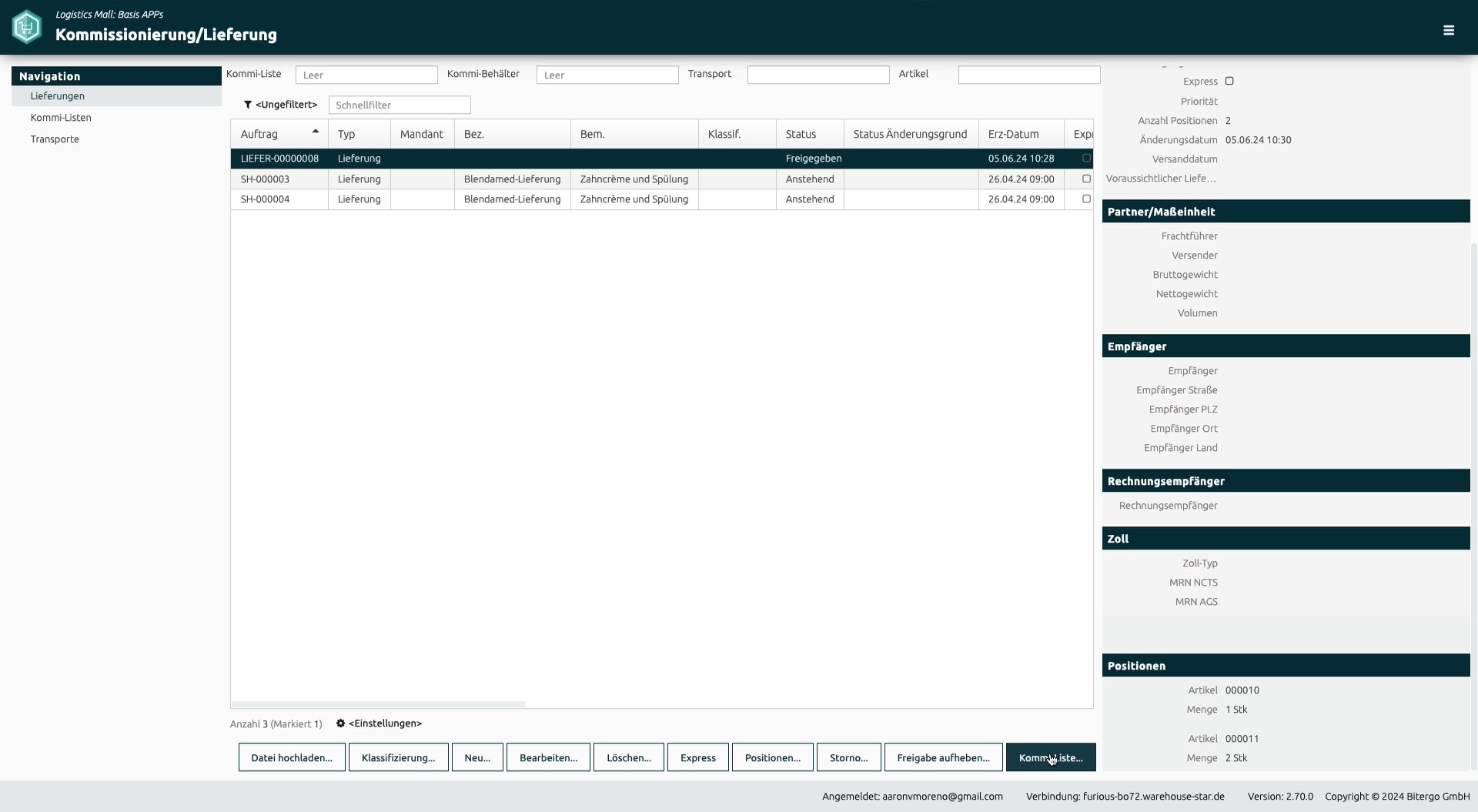
Task: Open Einstellungen gear settings
Action: tap(340, 723)
